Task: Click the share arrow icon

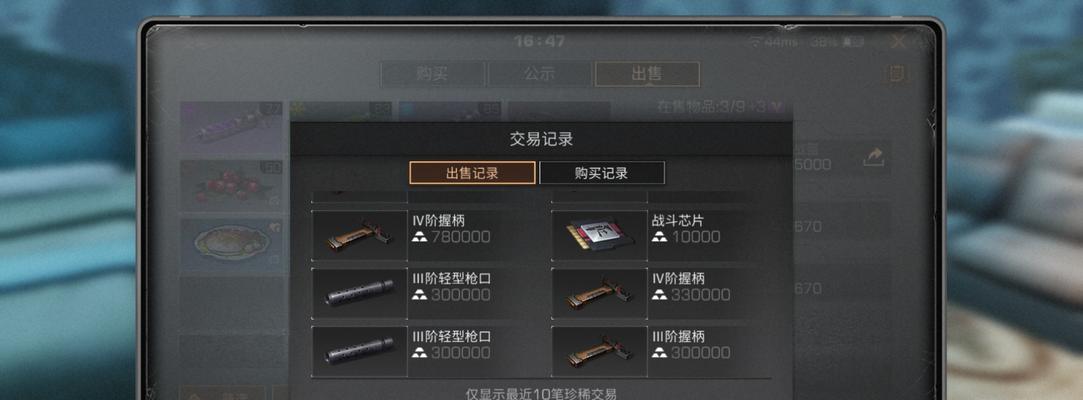Action: point(873,158)
